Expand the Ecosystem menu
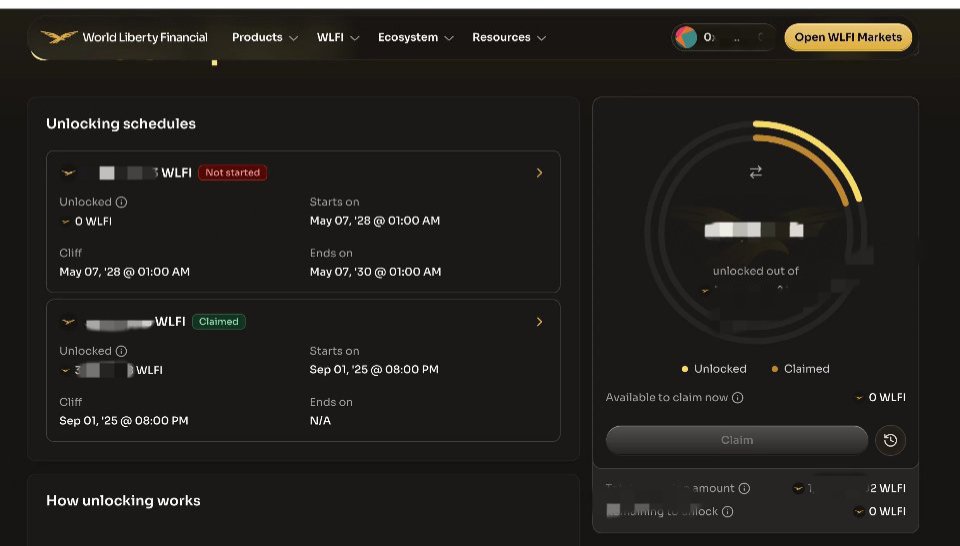This screenshot has width=960, height=546. pos(416,37)
